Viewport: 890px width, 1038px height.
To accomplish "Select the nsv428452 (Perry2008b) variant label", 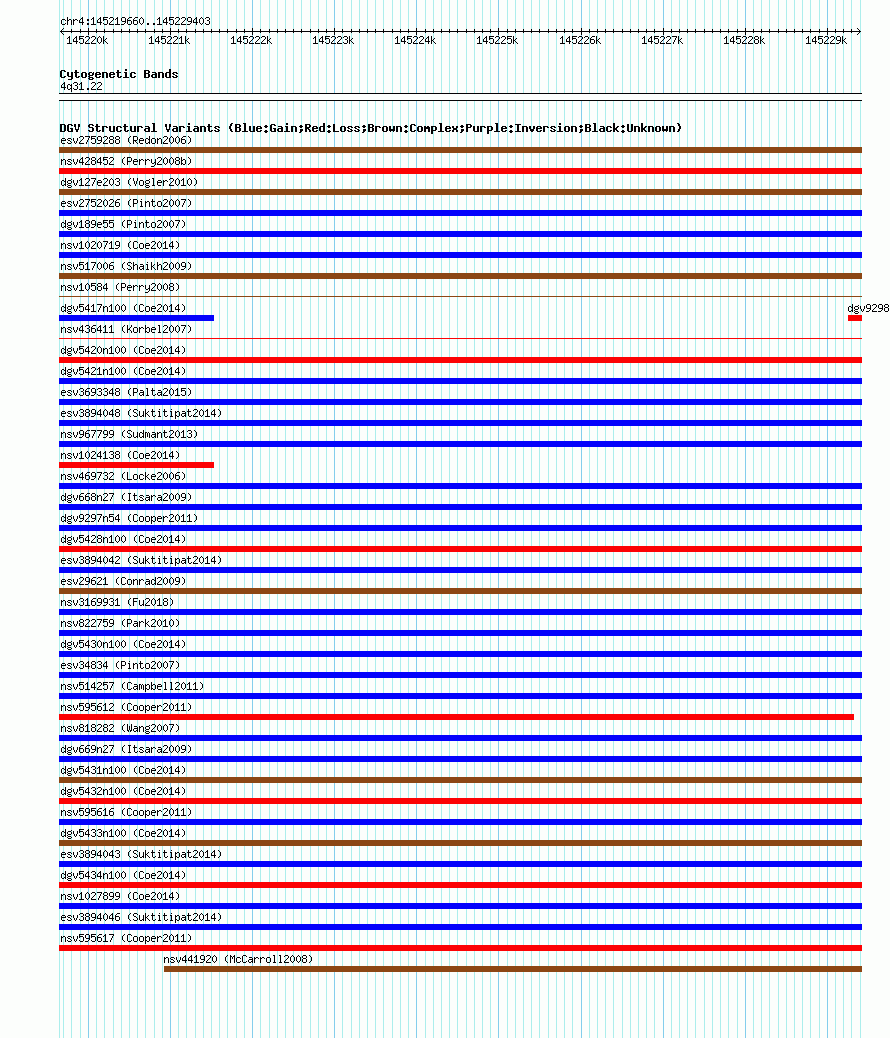I will (x=126, y=162).
